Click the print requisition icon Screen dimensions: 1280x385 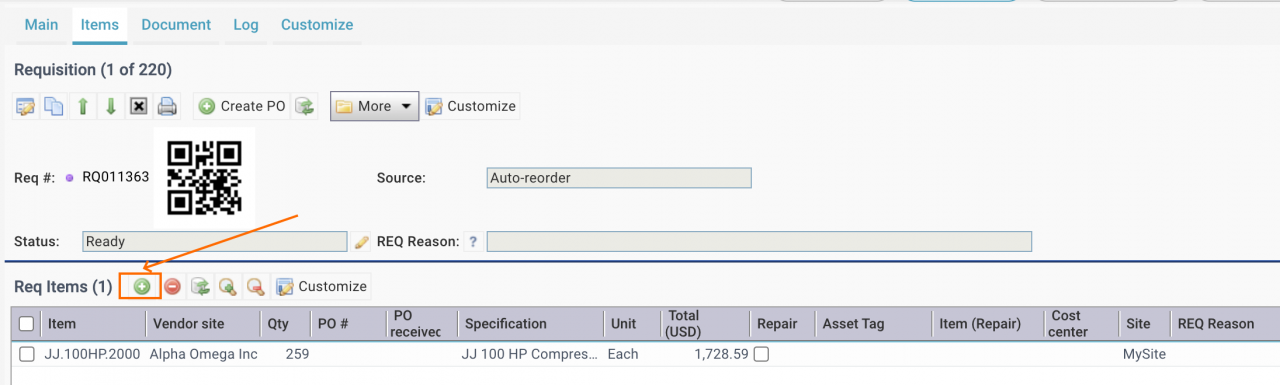pyautogui.click(x=167, y=106)
